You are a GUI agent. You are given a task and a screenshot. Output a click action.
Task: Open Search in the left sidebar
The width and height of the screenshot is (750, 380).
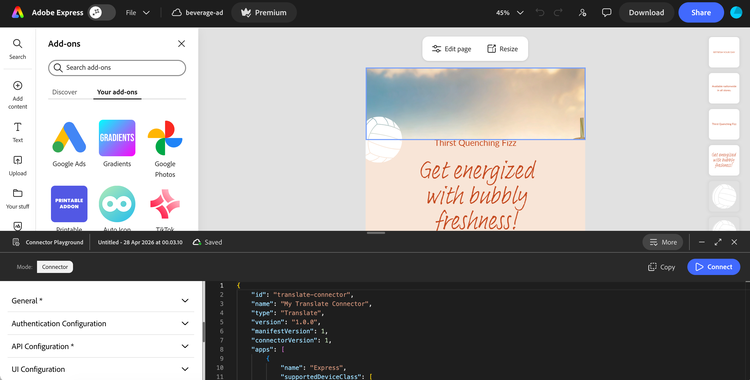coord(17,49)
